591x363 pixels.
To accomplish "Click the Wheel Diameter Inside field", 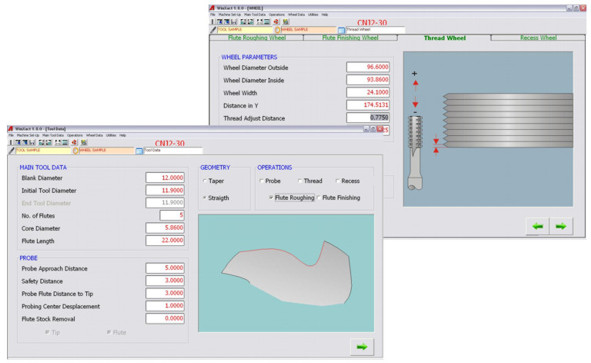I will (368, 80).
